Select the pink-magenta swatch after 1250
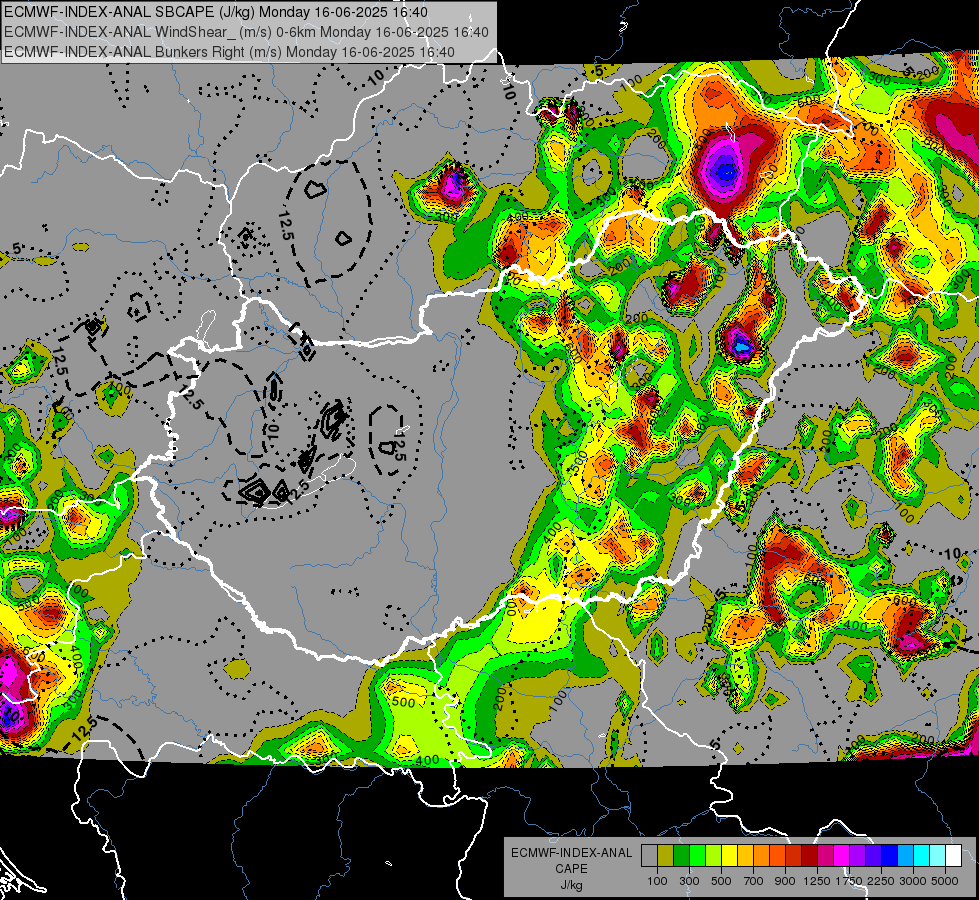This screenshot has height=900, width=979. point(825,856)
